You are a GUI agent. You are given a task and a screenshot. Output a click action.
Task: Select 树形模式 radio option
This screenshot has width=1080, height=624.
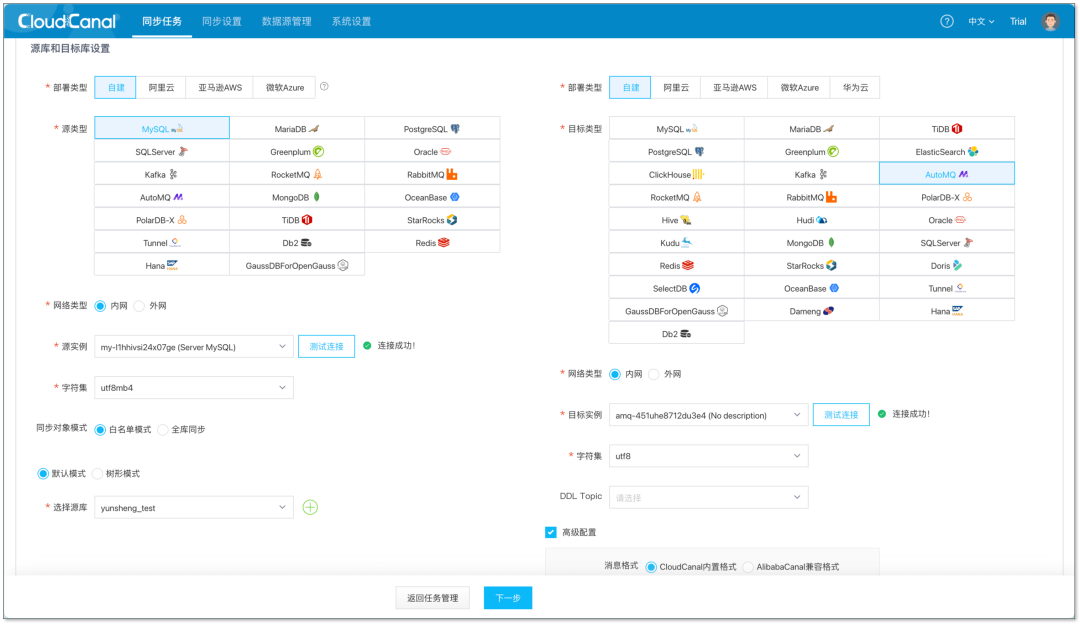(x=97, y=473)
